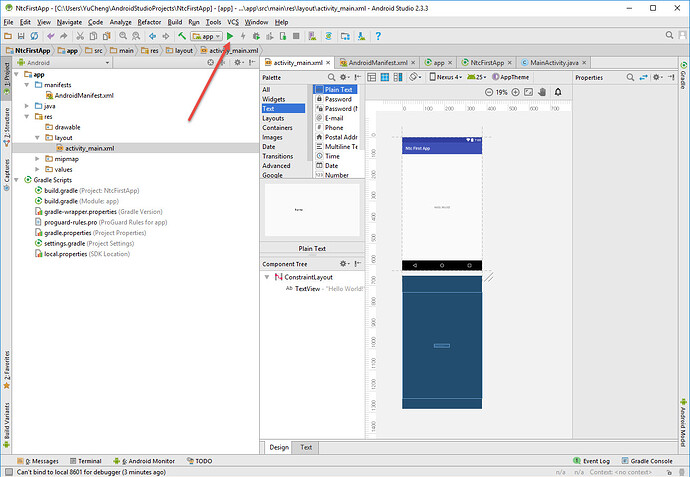The image size is (690, 477).
Task: Open the Gradle Console
Action: point(646,461)
